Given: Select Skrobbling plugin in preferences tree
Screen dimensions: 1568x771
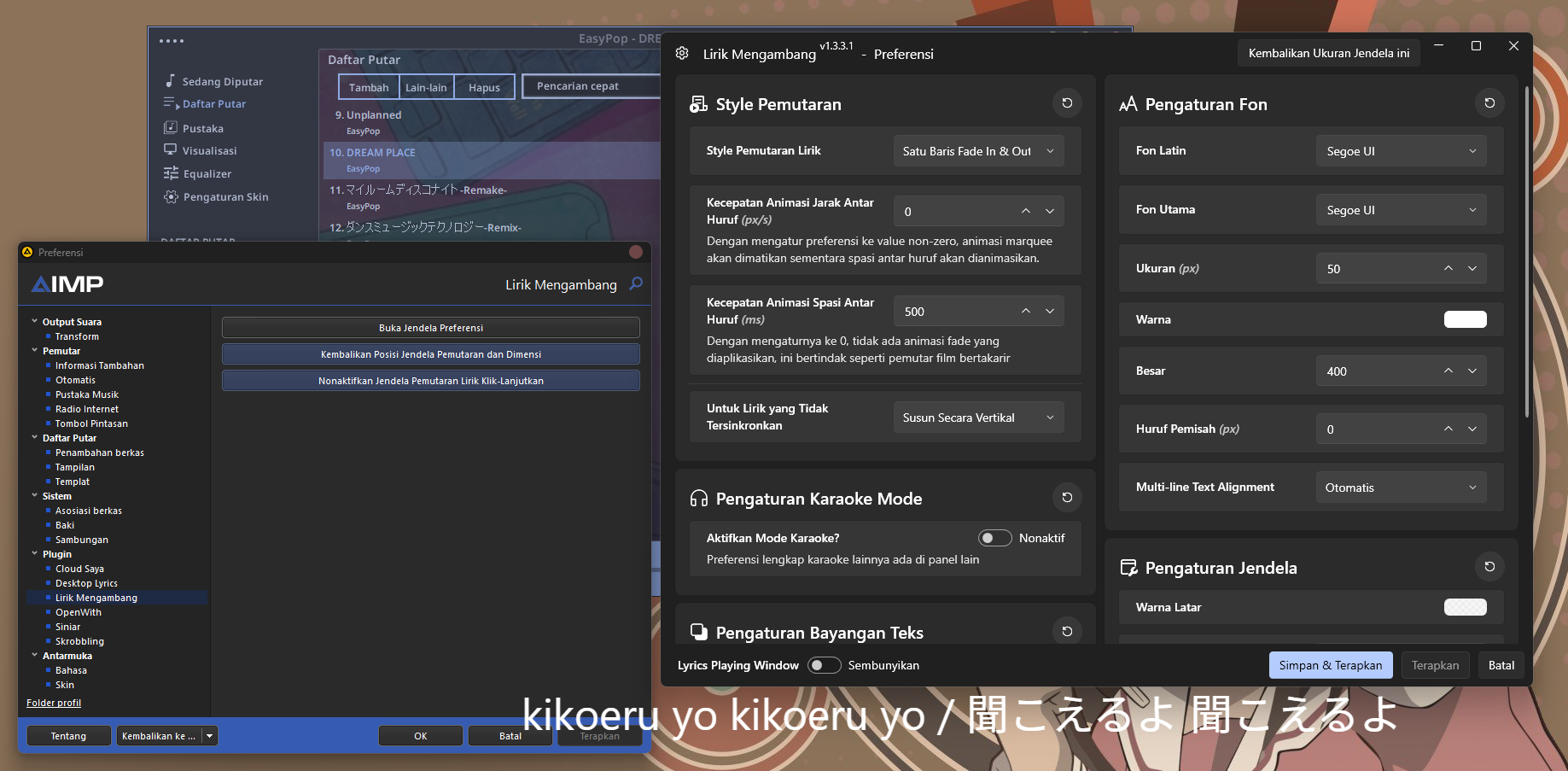Looking at the screenshot, I should (79, 641).
